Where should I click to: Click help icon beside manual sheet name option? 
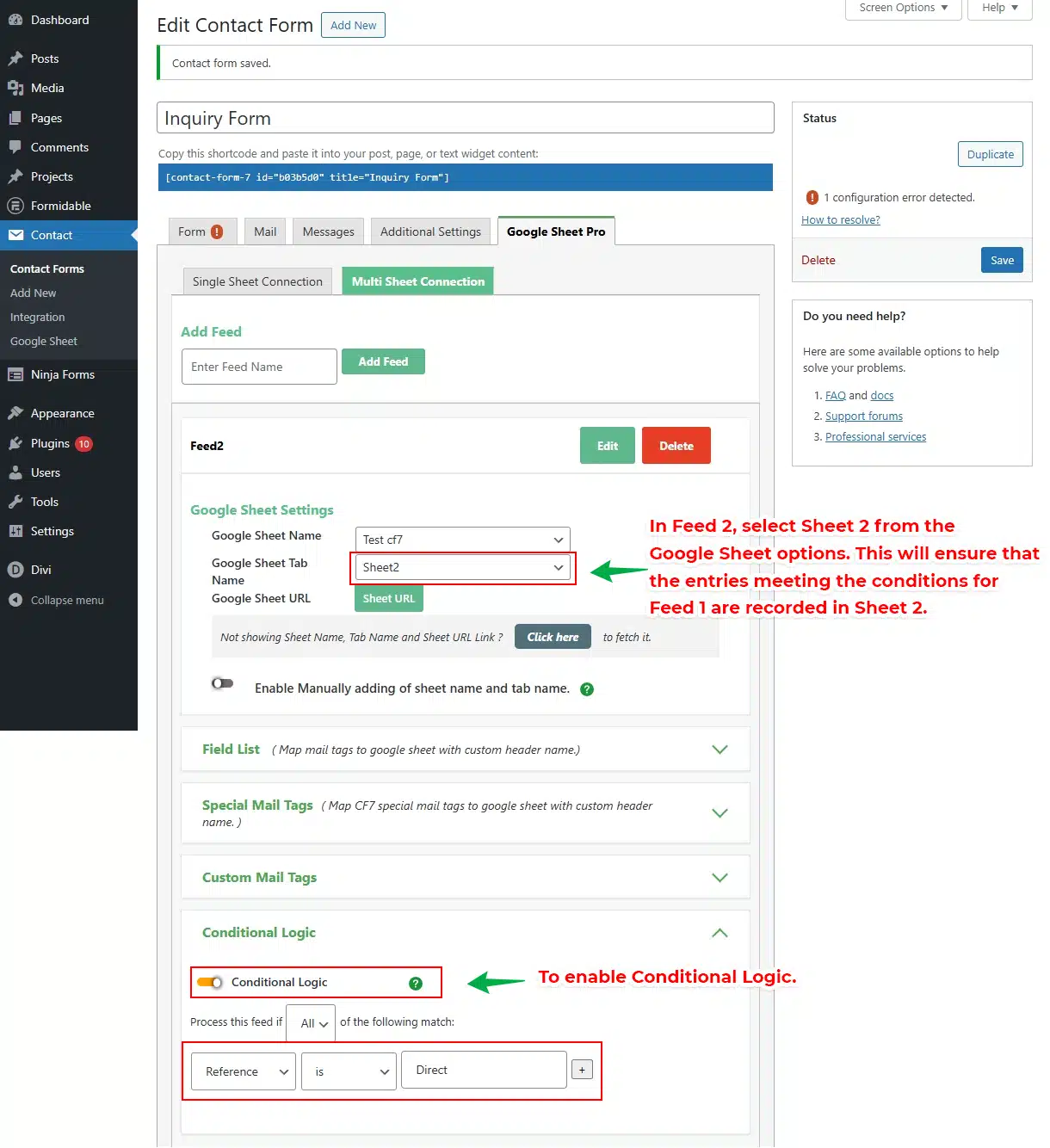point(587,689)
